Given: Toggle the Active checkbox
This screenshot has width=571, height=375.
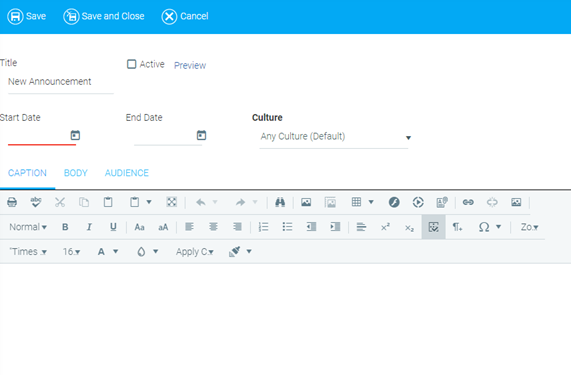Looking at the screenshot, I should (131, 64).
